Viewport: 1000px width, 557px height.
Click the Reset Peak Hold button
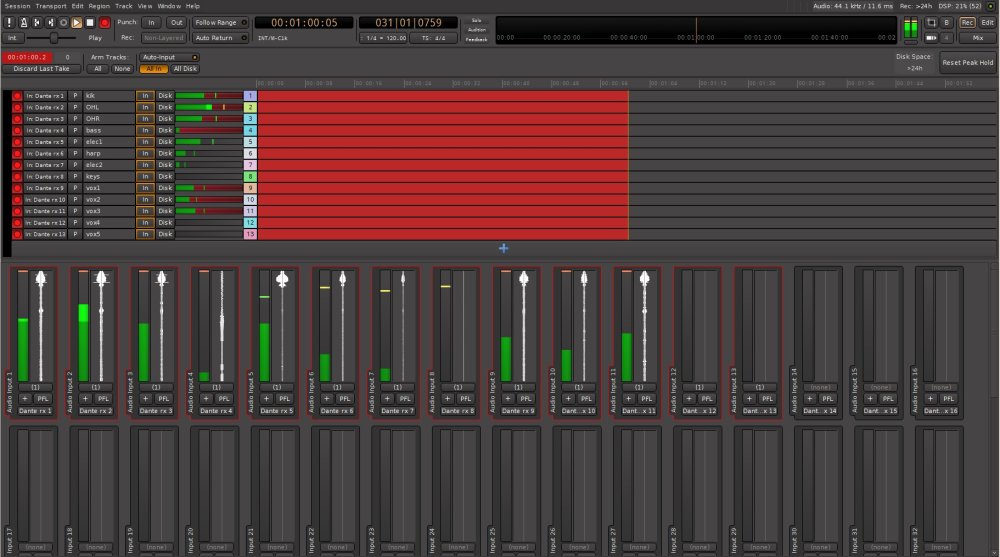coord(966,62)
